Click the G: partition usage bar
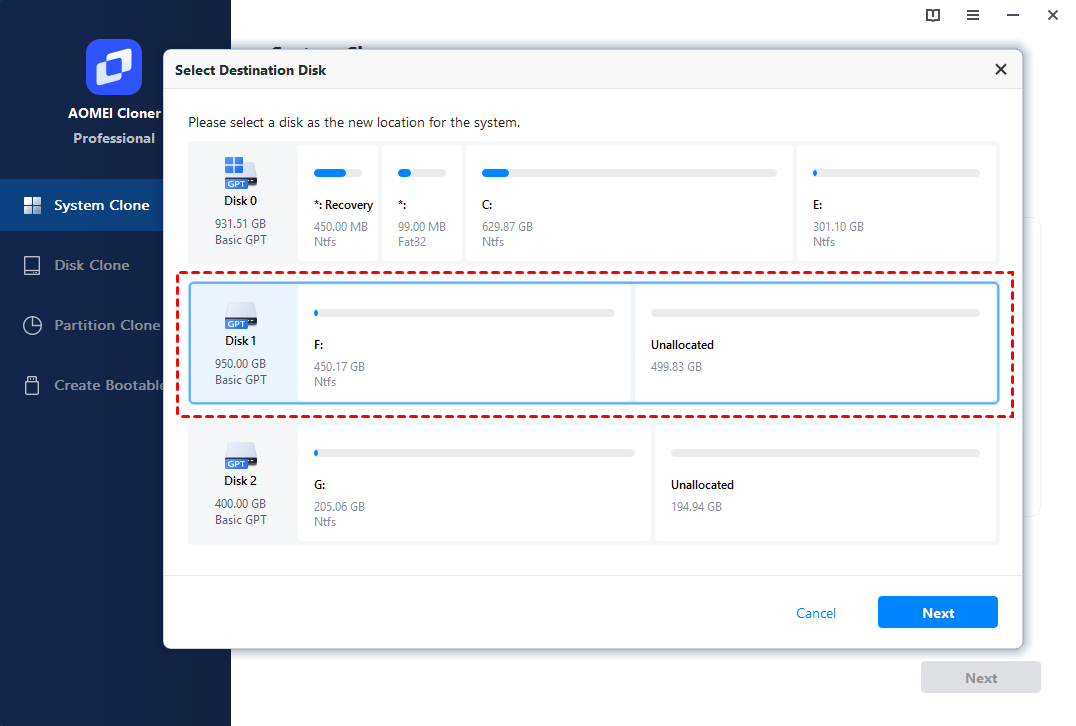The height and width of the screenshot is (726, 1076). click(x=474, y=453)
